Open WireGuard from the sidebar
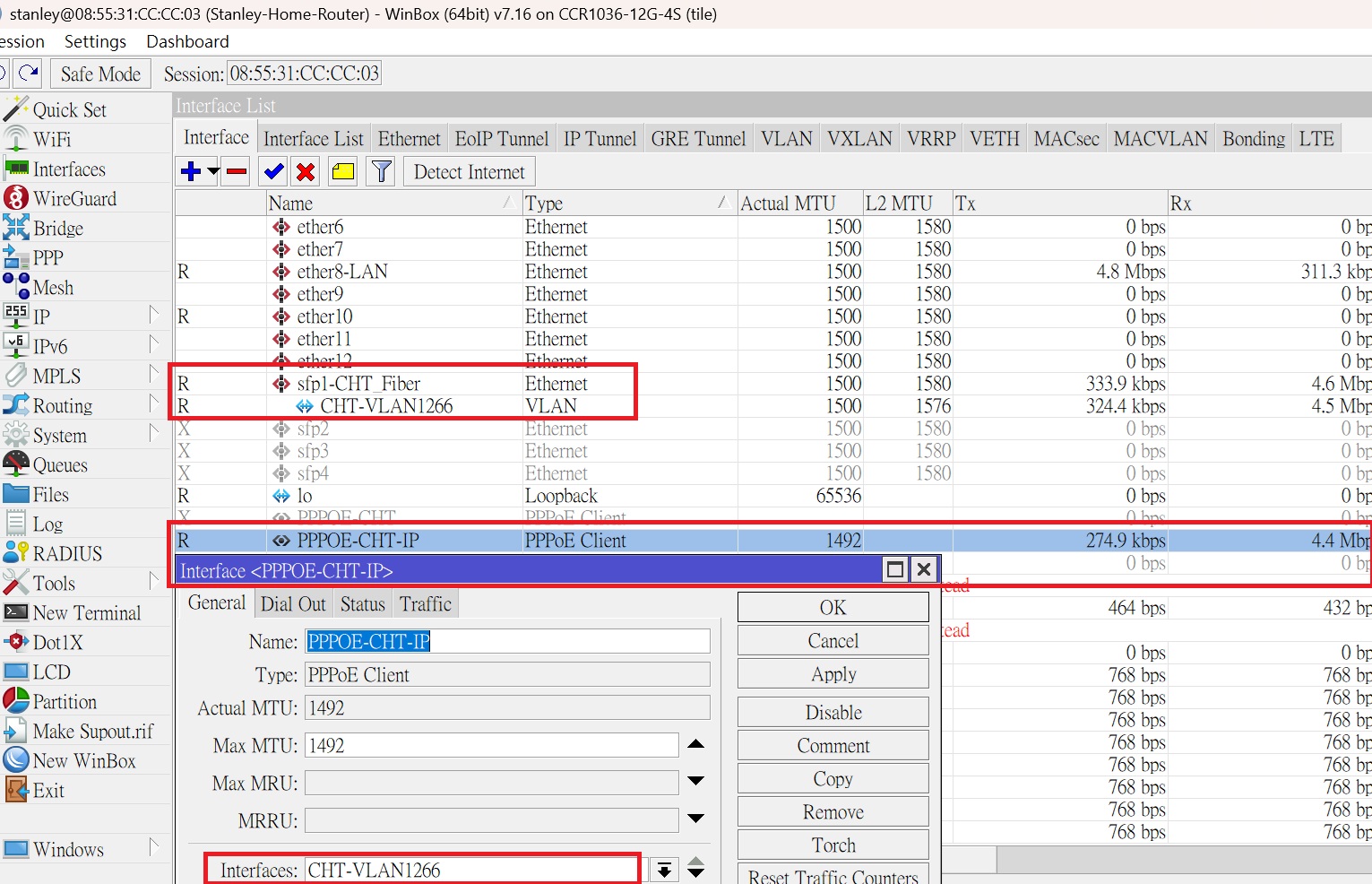 74,198
